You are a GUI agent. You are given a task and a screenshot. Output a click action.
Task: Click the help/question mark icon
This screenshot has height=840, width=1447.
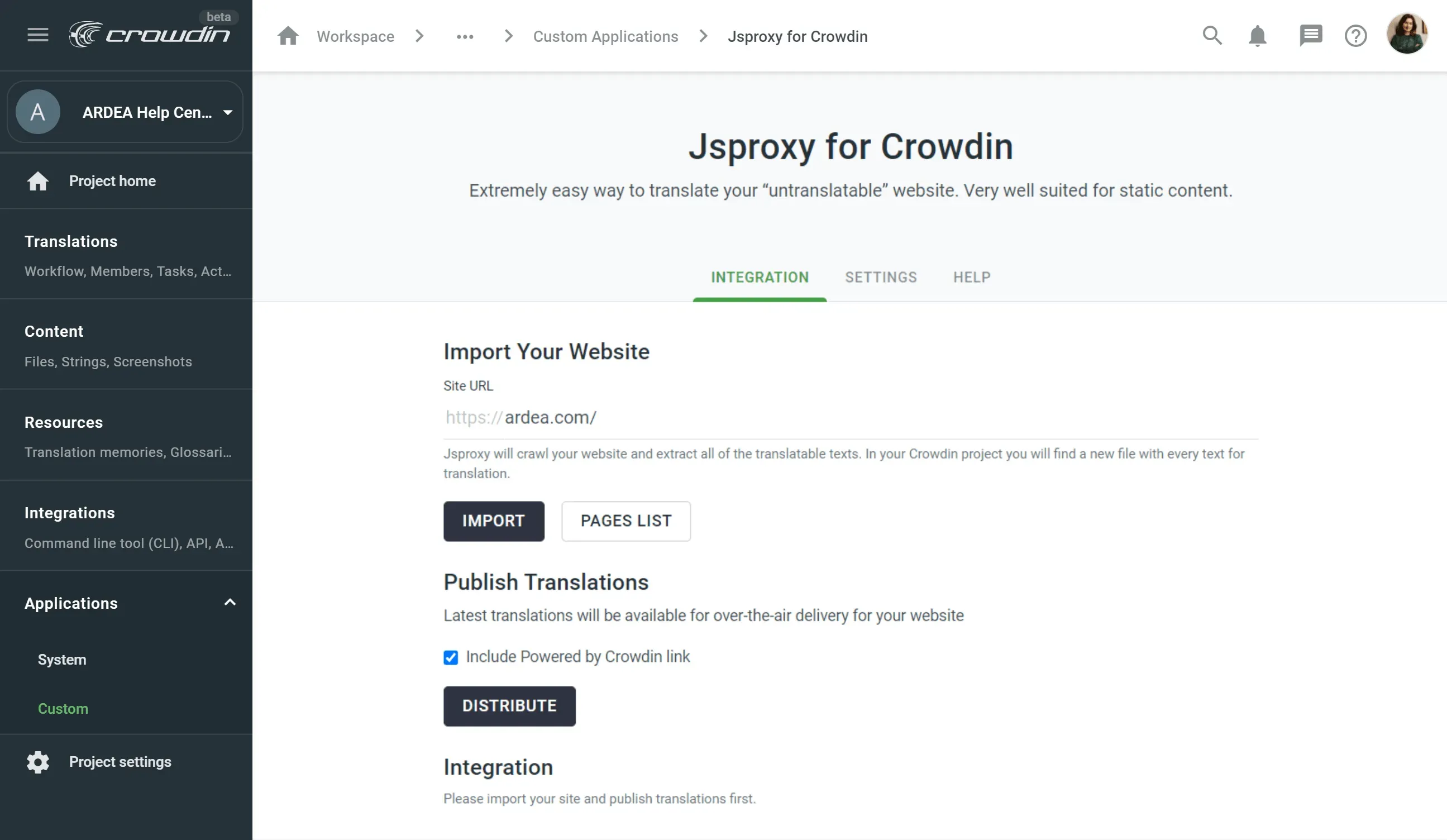(1357, 35)
